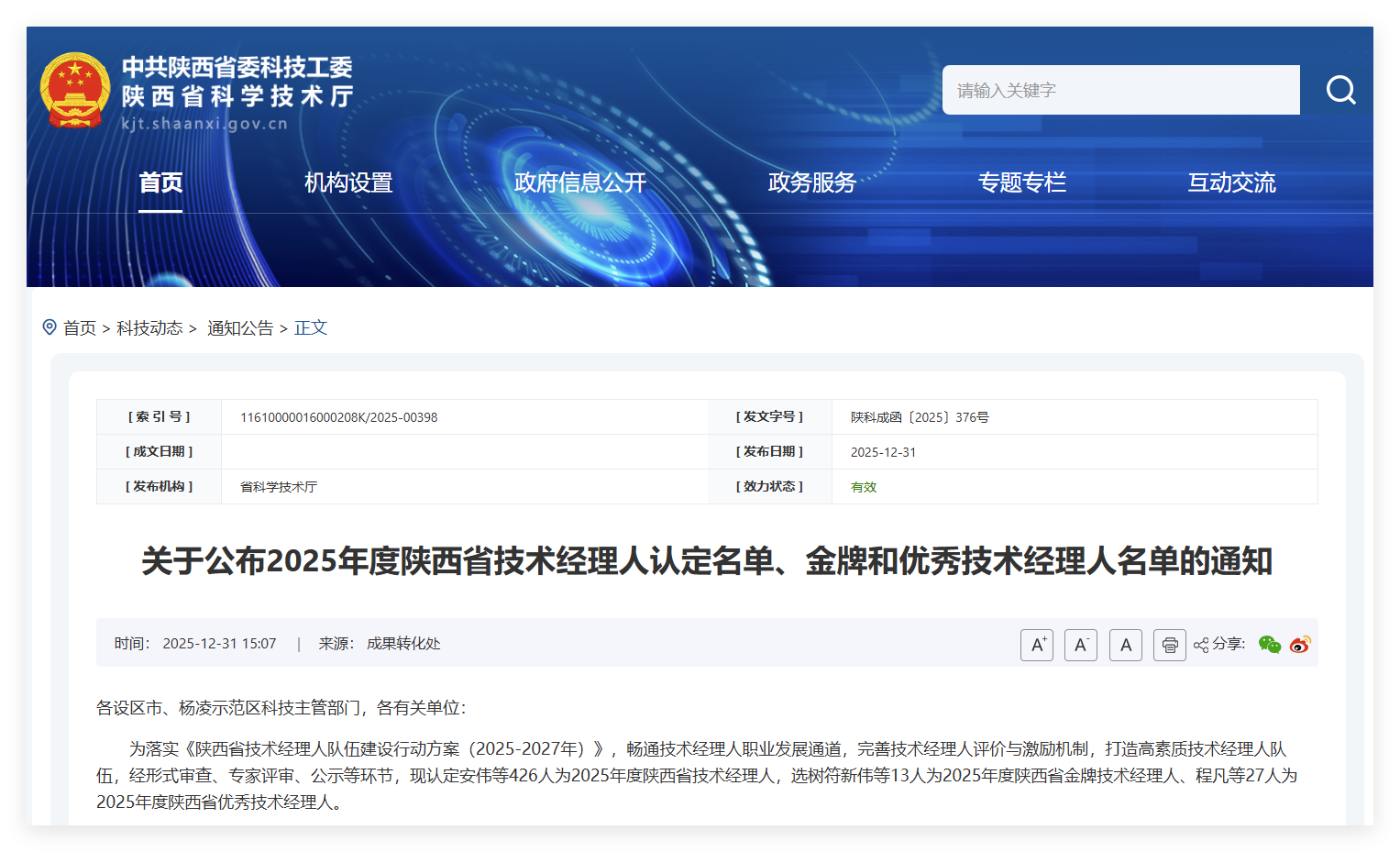
Task: Reset font size with plain A button
Action: coord(1126,645)
